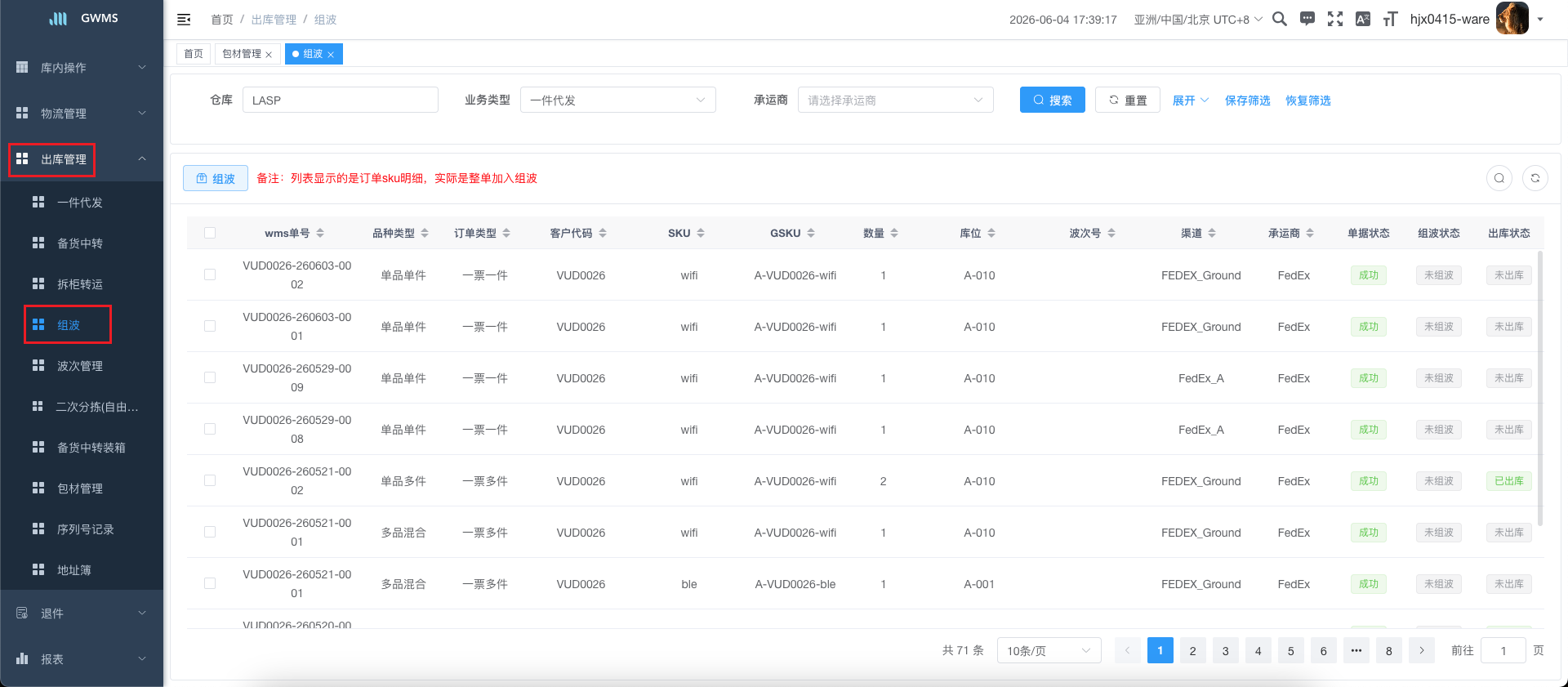This screenshot has height=687, width=1568.
Task: Open 备货中转 in sidebar
Action: [x=82, y=243]
